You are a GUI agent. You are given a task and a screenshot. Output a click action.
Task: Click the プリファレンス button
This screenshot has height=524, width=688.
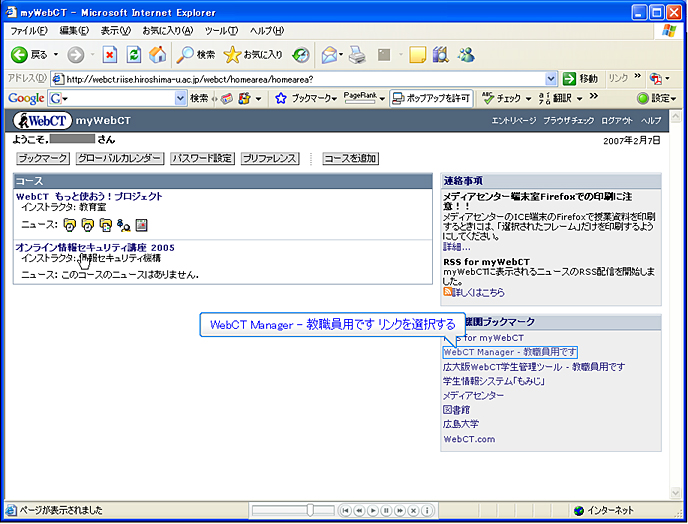click(x=270, y=158)
